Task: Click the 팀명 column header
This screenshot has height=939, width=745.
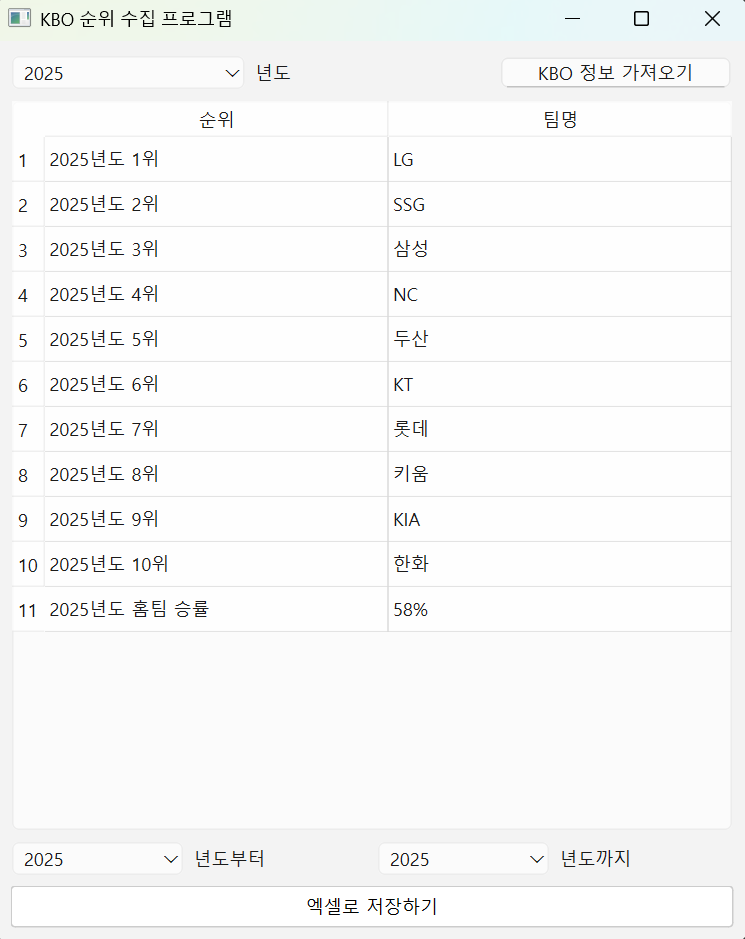Action: pyautogui.click(x=559, y=120)
